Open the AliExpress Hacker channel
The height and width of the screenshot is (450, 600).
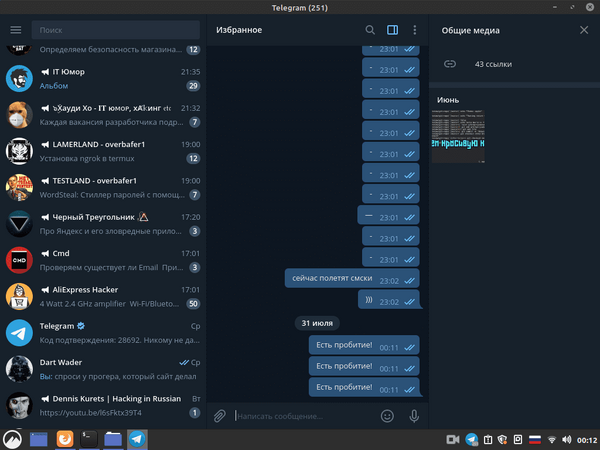[103, 297]
